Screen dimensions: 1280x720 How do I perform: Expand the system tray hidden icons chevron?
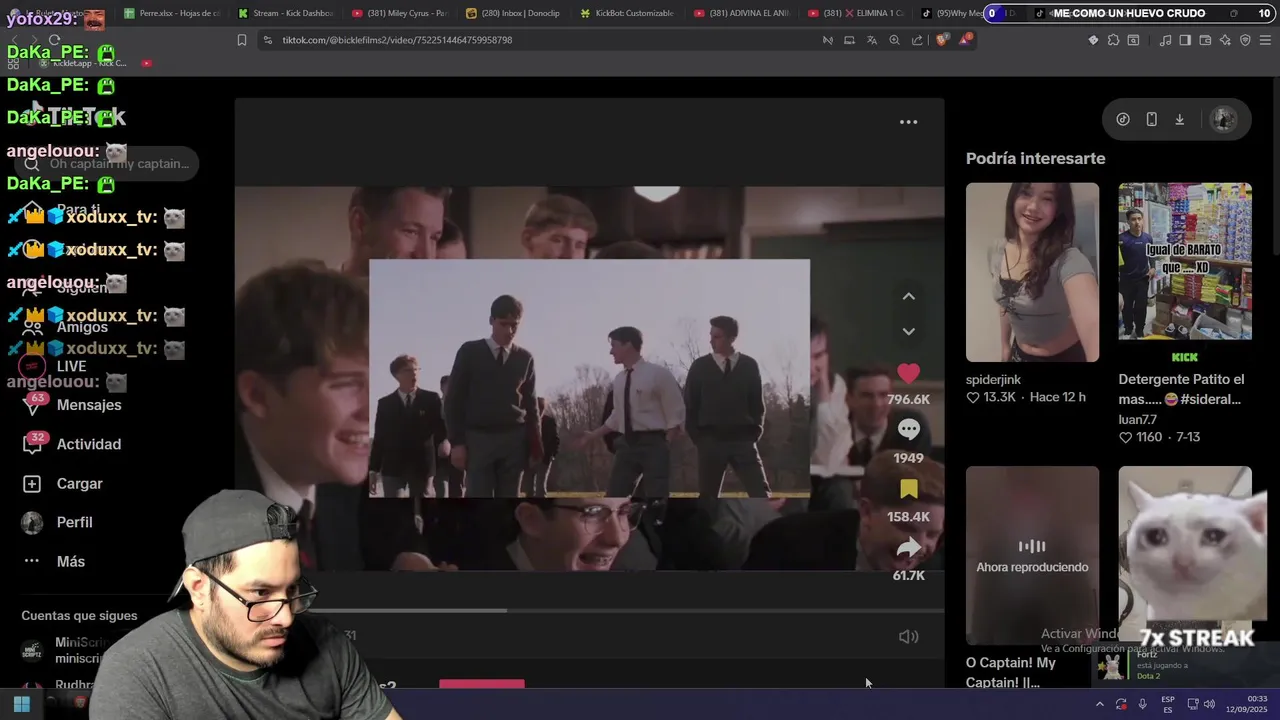(1099, 704)
